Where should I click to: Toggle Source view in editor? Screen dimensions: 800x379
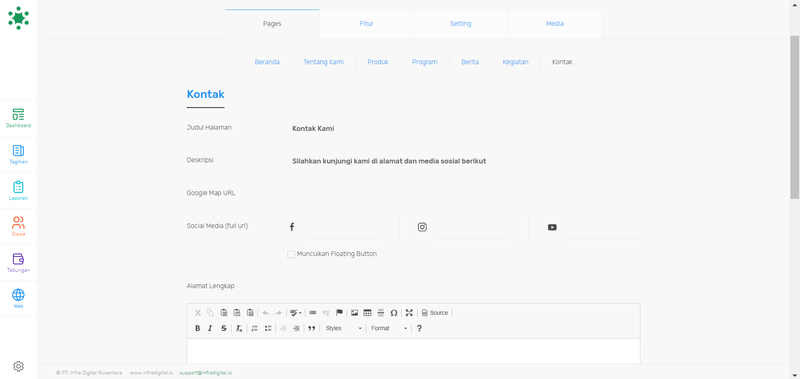click(435, 313)
